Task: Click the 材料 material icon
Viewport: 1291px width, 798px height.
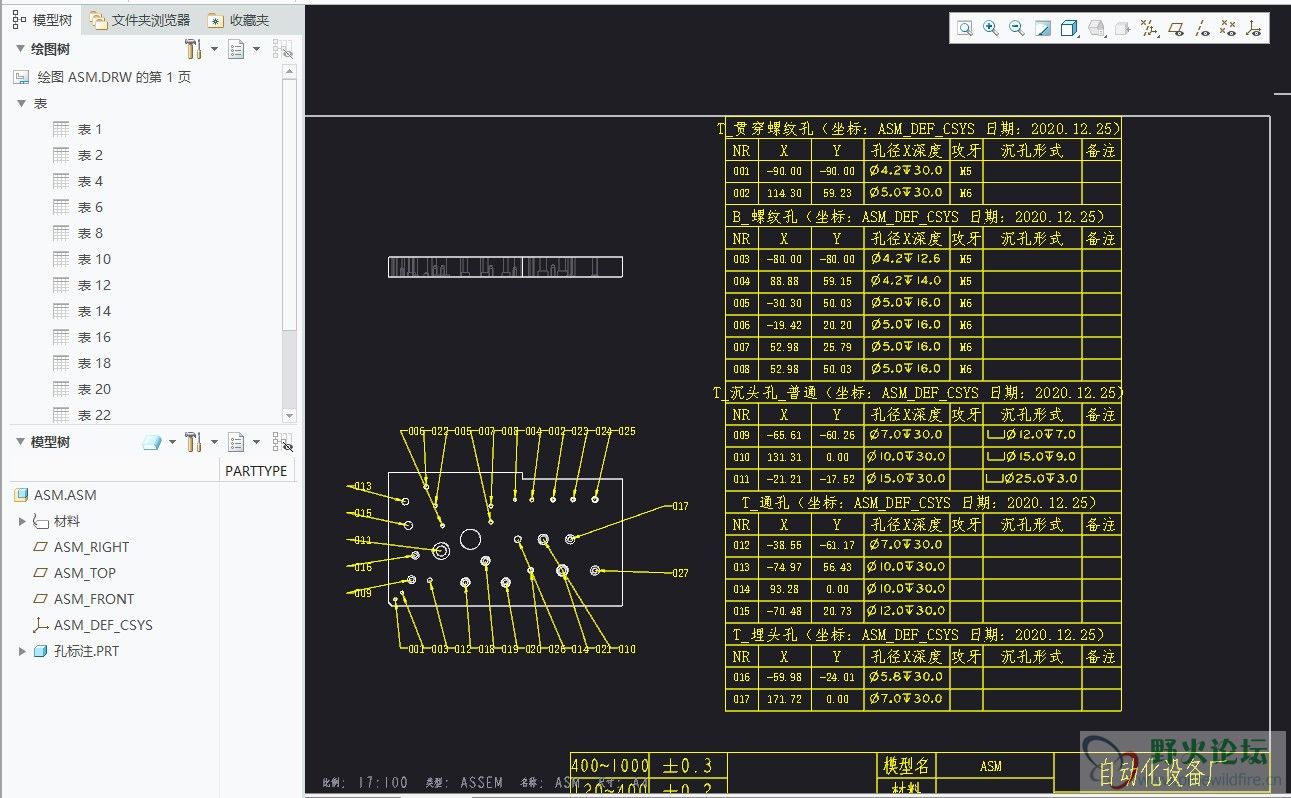Action: [x=41, y=521]
